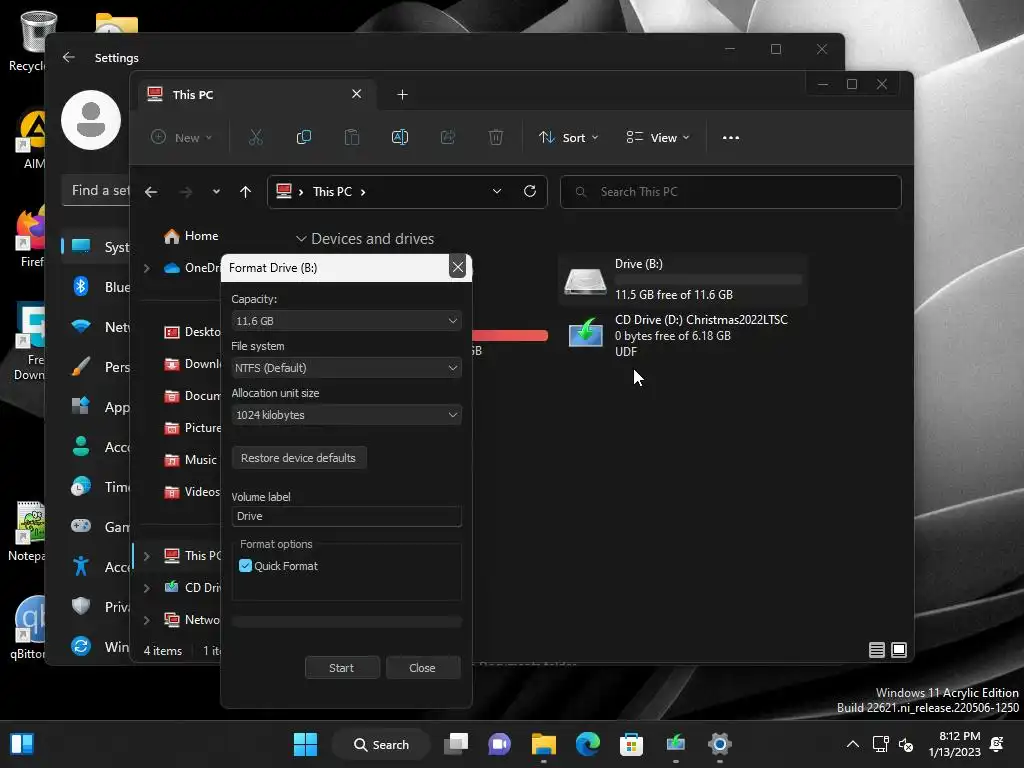Click the Close button in Format dialog
This screenshot has height=768, width=1024.
tap(423, 667)
